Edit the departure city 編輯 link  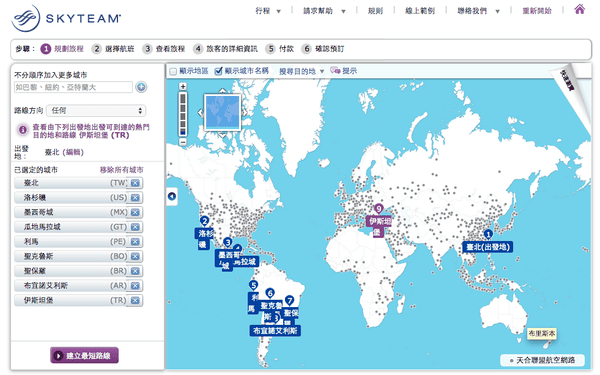pos(74,152)
